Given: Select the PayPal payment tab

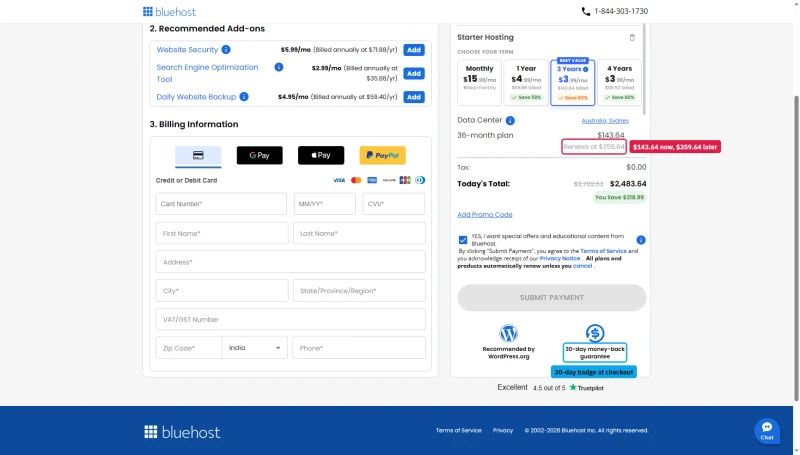Looking at the screenshot, I should point(383,155).
